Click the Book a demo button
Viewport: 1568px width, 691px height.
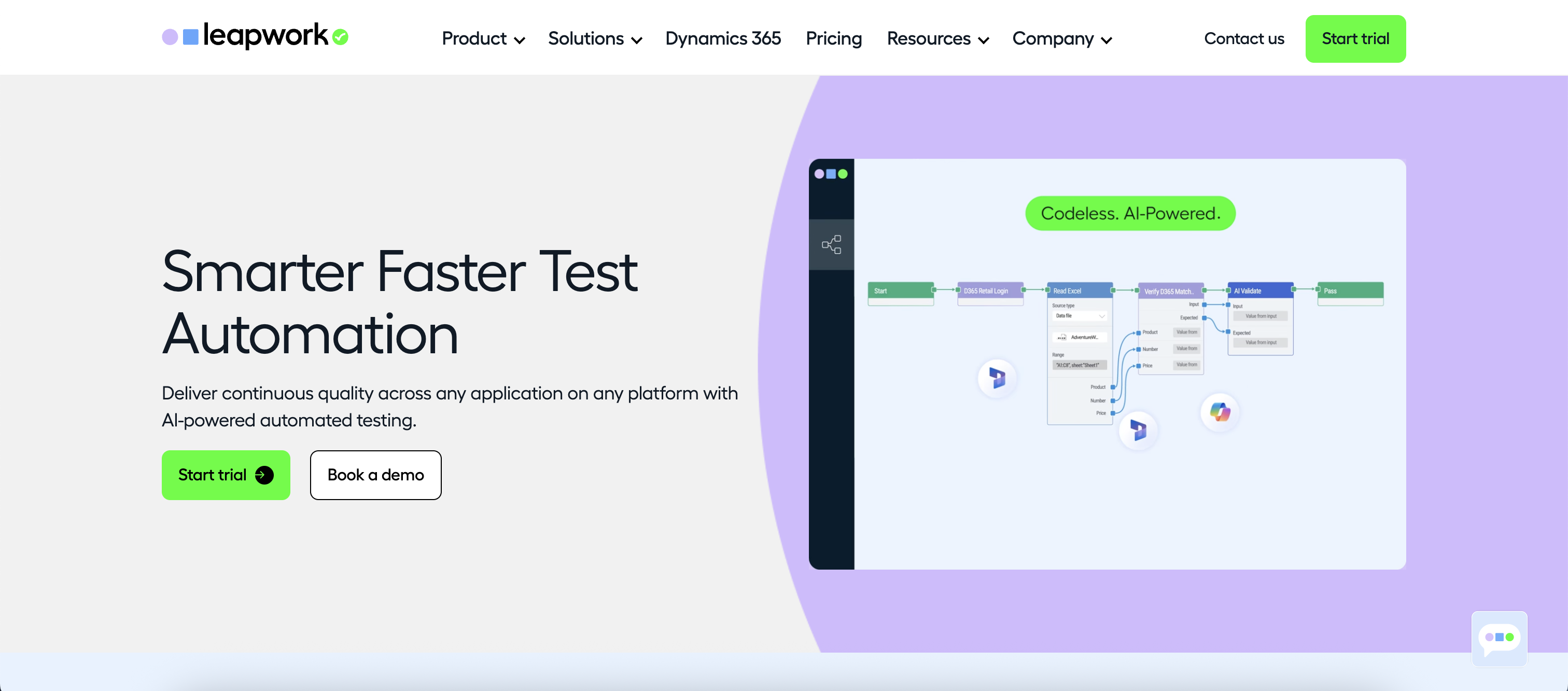pos(375,475)
